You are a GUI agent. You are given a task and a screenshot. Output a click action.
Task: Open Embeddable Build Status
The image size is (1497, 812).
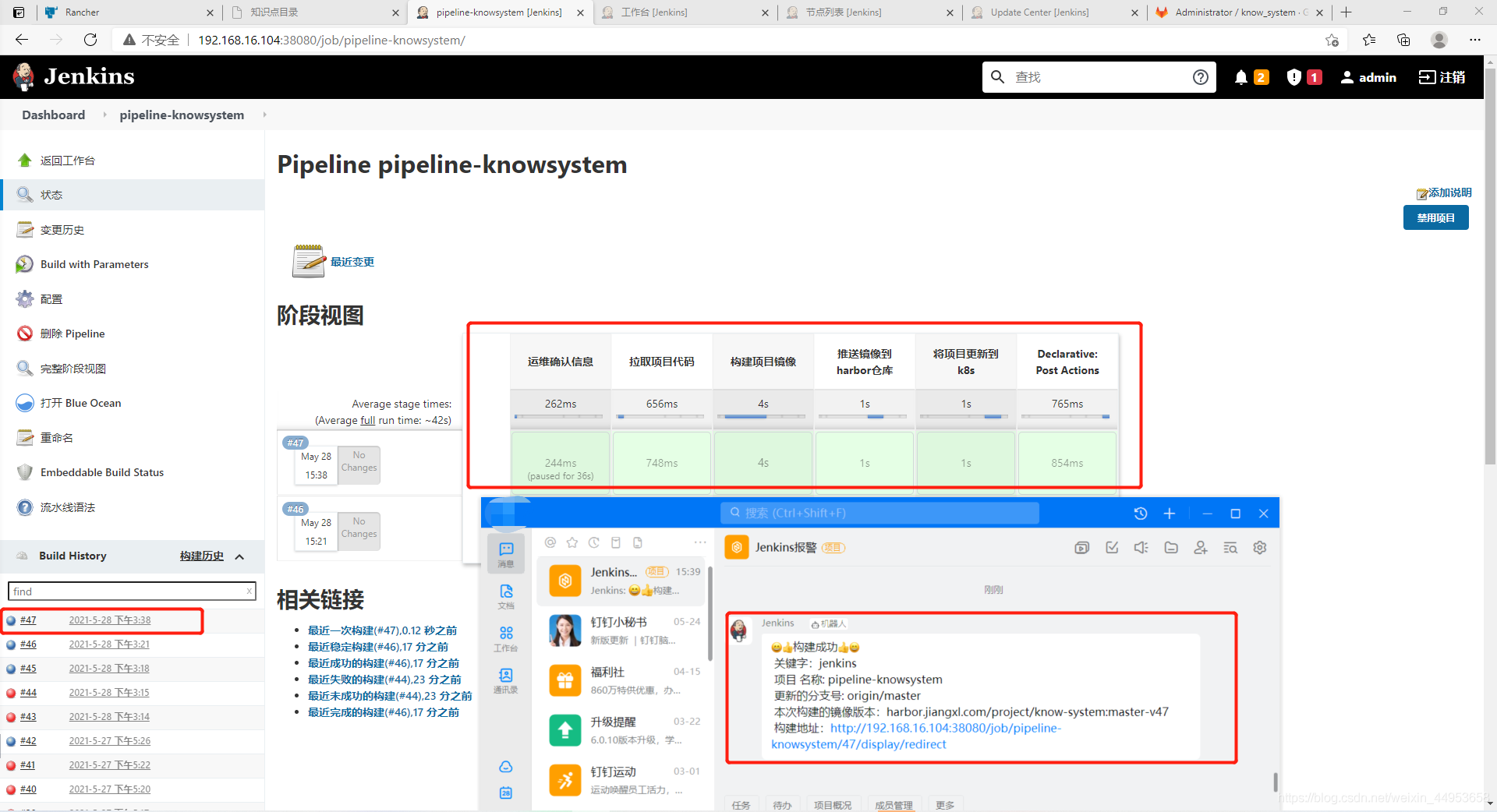pos(102,472)
